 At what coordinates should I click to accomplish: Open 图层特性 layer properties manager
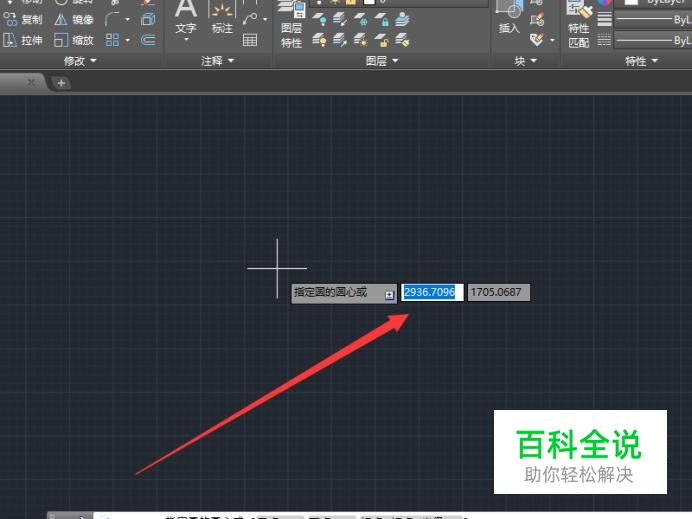(292, 24)
